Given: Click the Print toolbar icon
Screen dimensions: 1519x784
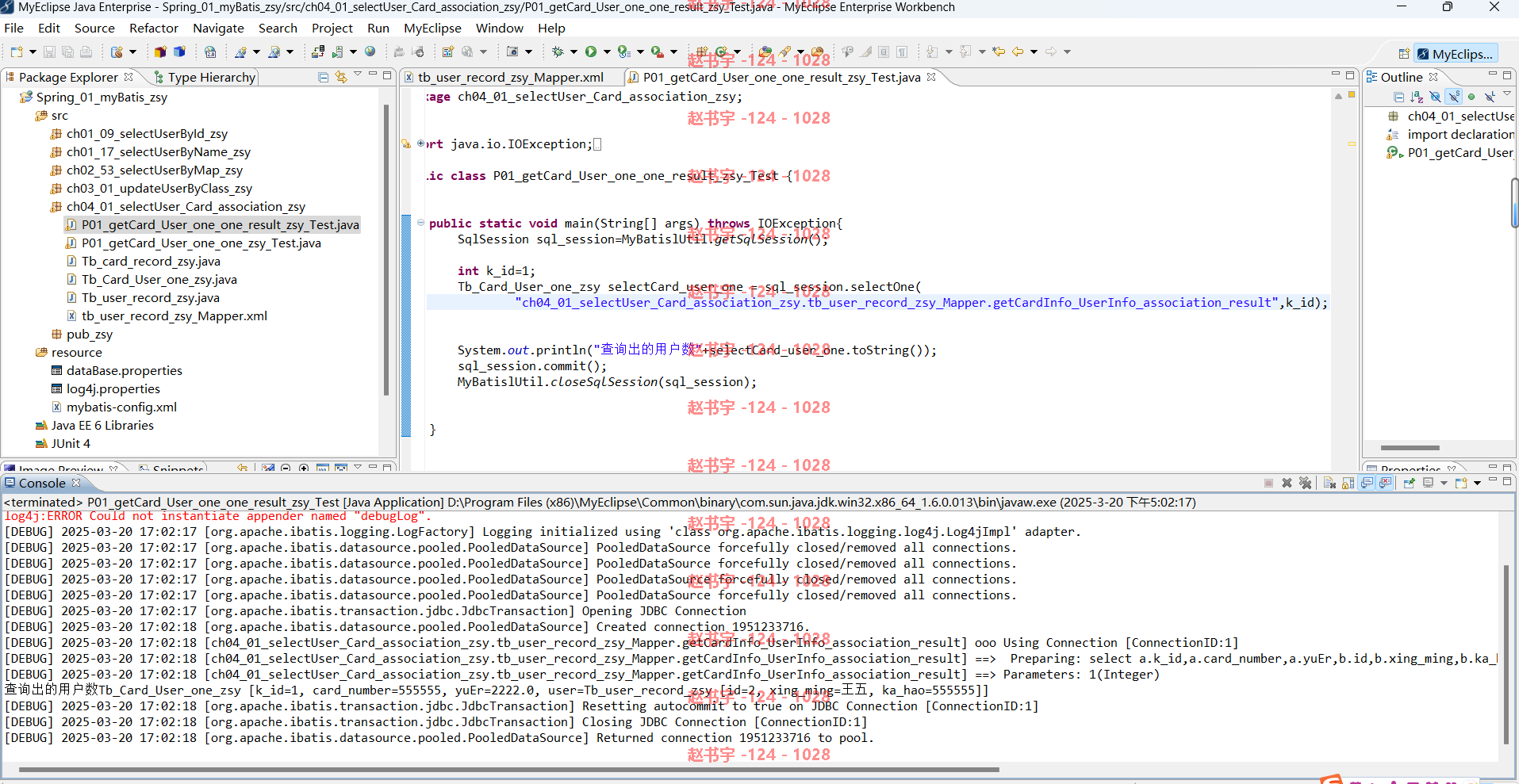Looking at the screenshot, I should 86,52.
